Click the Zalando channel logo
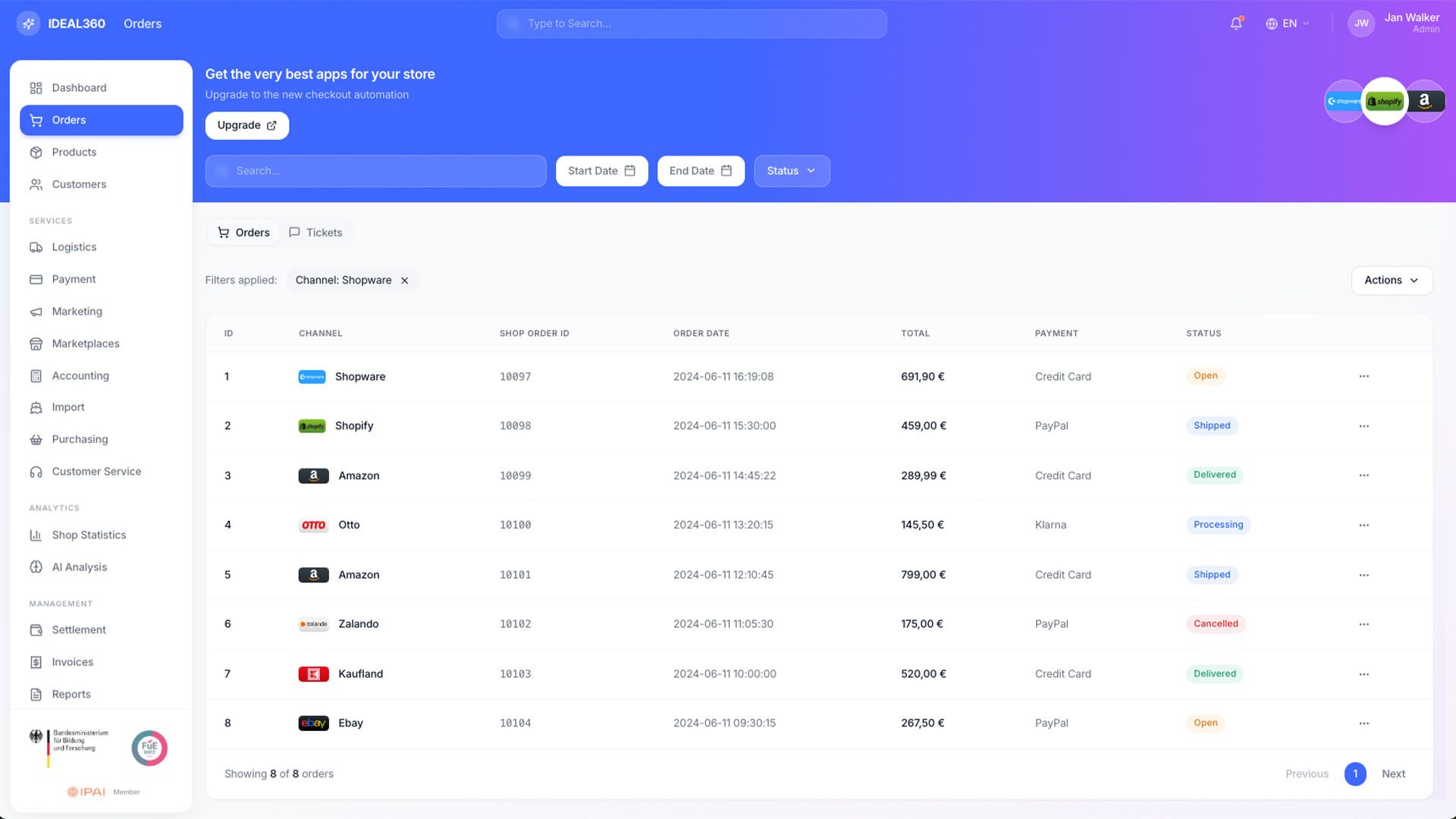Viewport: 1456px width, 819px height. pos(313,624)
